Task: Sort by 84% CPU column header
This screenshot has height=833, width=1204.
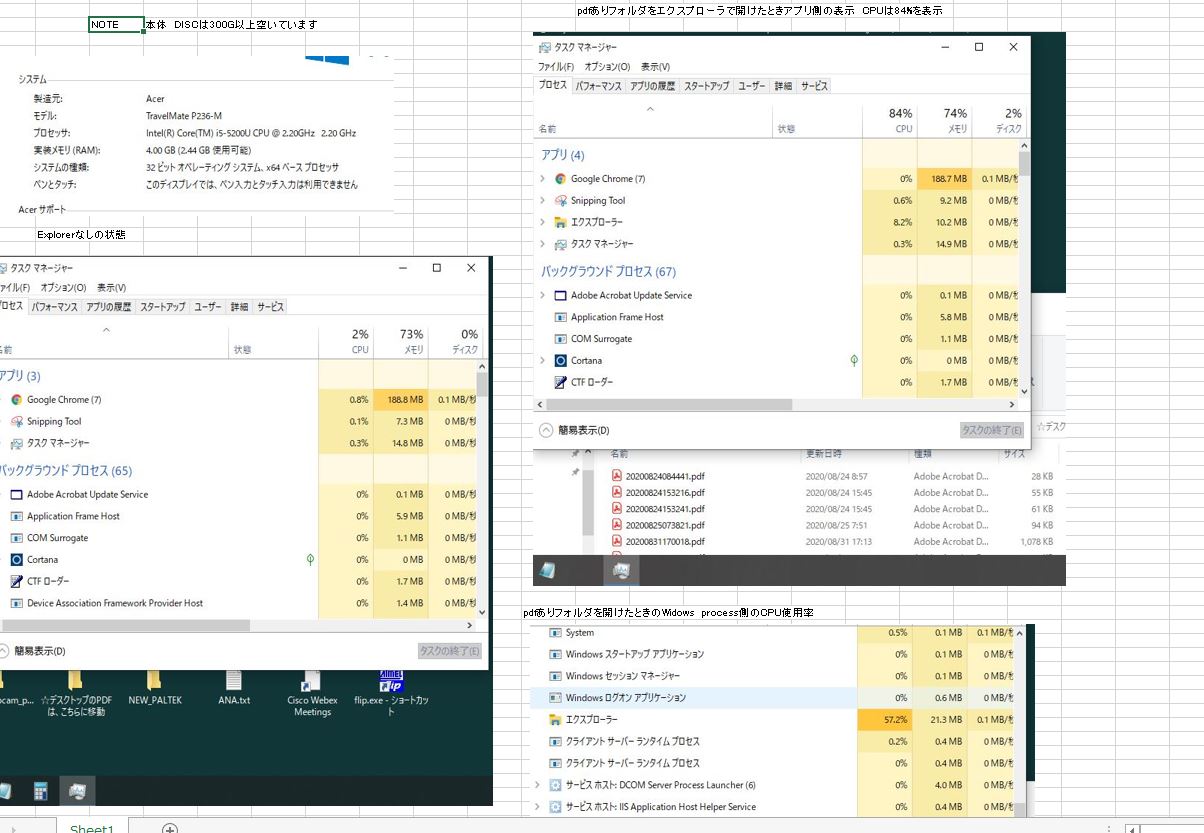Action: coord(889,120)
